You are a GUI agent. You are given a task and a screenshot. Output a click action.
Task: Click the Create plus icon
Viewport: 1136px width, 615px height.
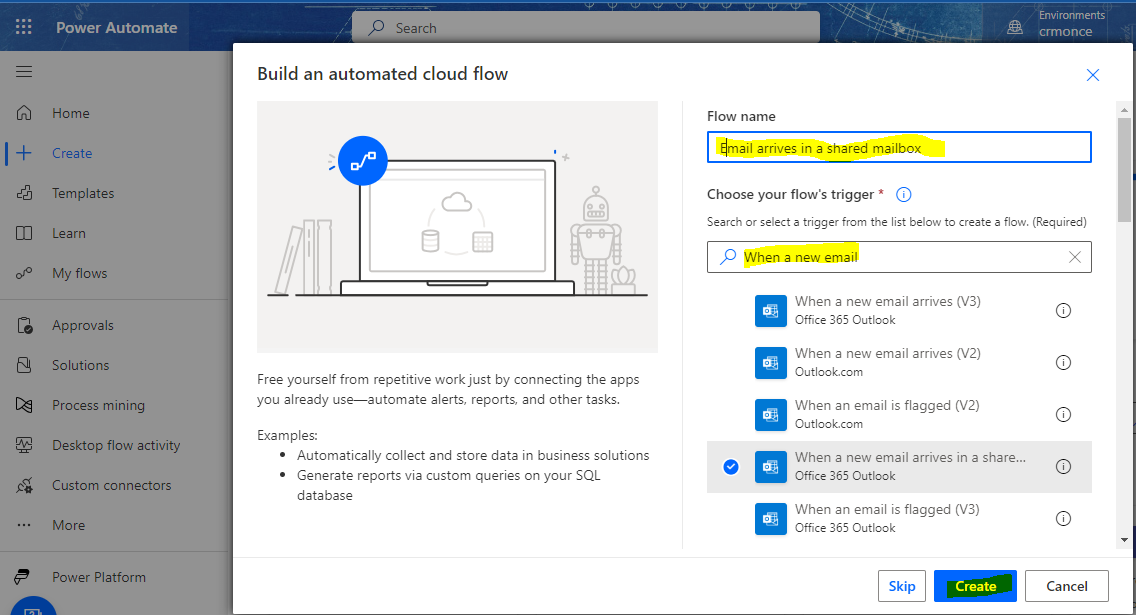(24, 153)
